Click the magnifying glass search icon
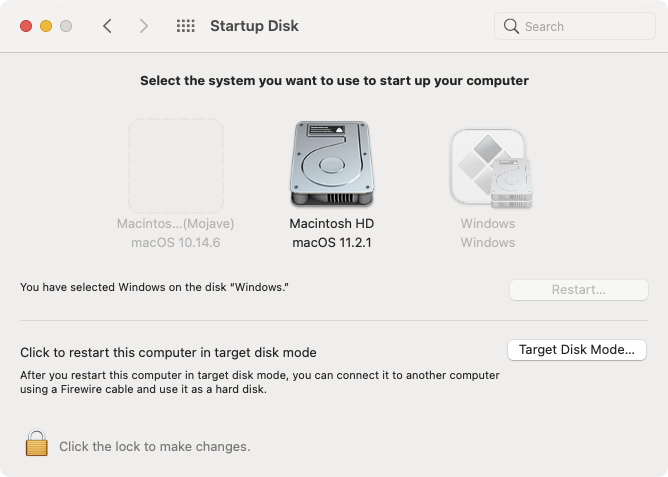The width and height of the screenshot is (668, 477). point(512,26)
